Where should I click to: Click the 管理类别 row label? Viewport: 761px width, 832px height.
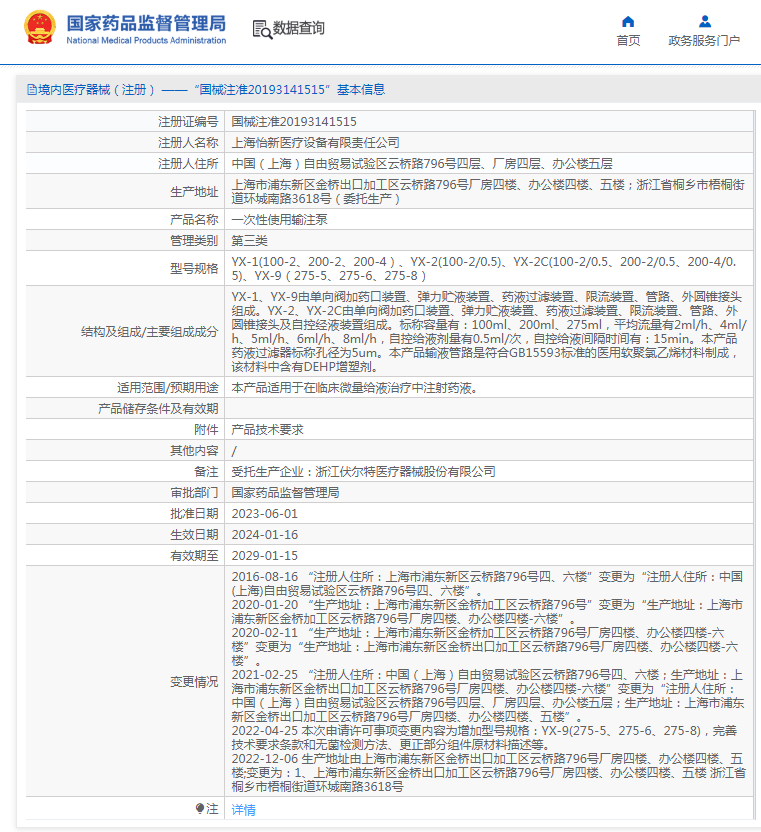(x=194, y=240)
